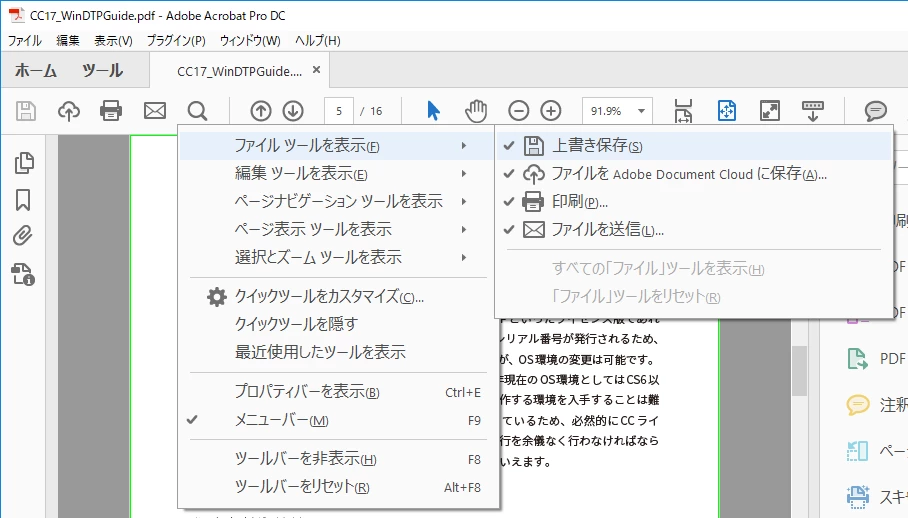Click the read mode toolbar icon

coord(812,111)
